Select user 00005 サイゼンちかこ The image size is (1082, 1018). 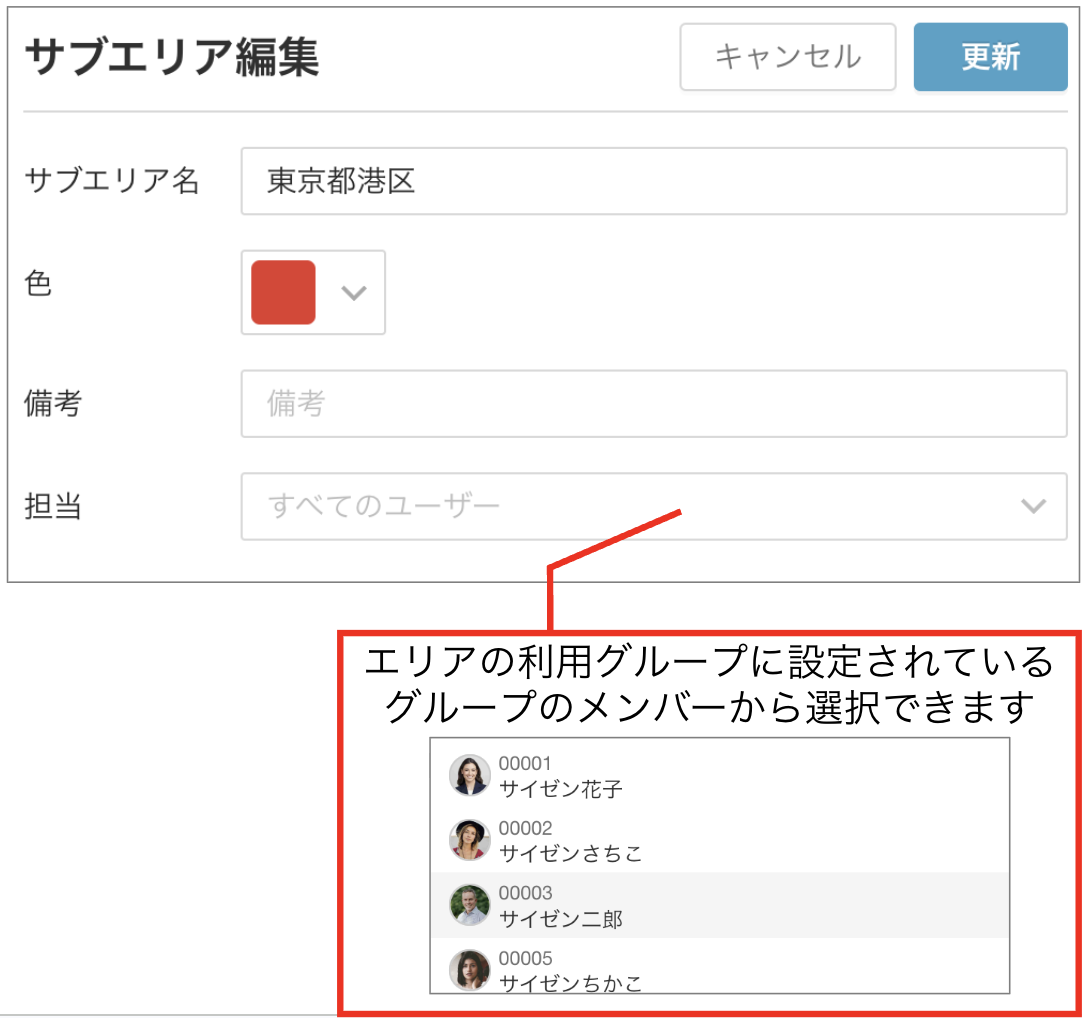(720, 966)
